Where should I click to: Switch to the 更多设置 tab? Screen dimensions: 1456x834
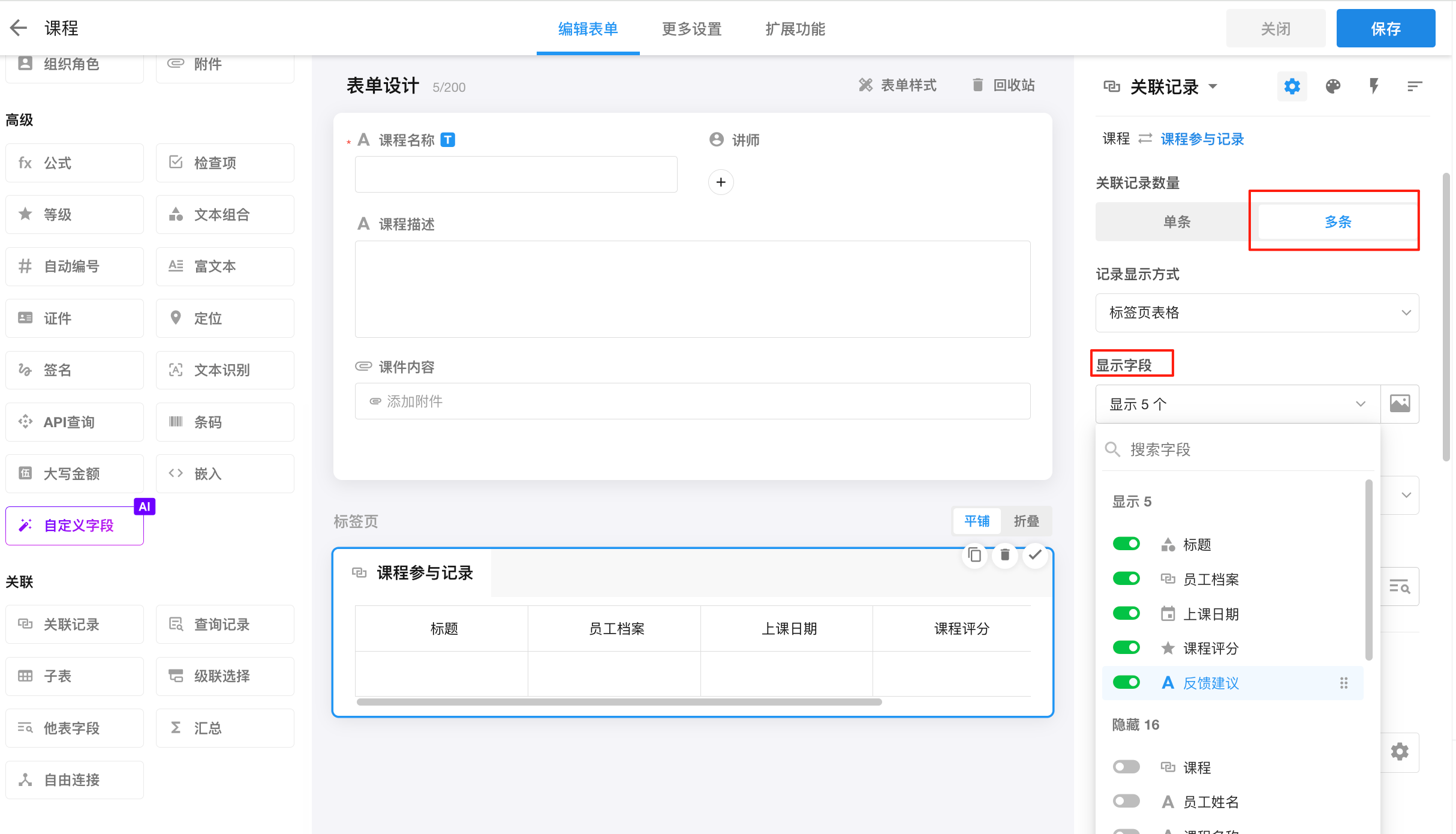(691, 29)
